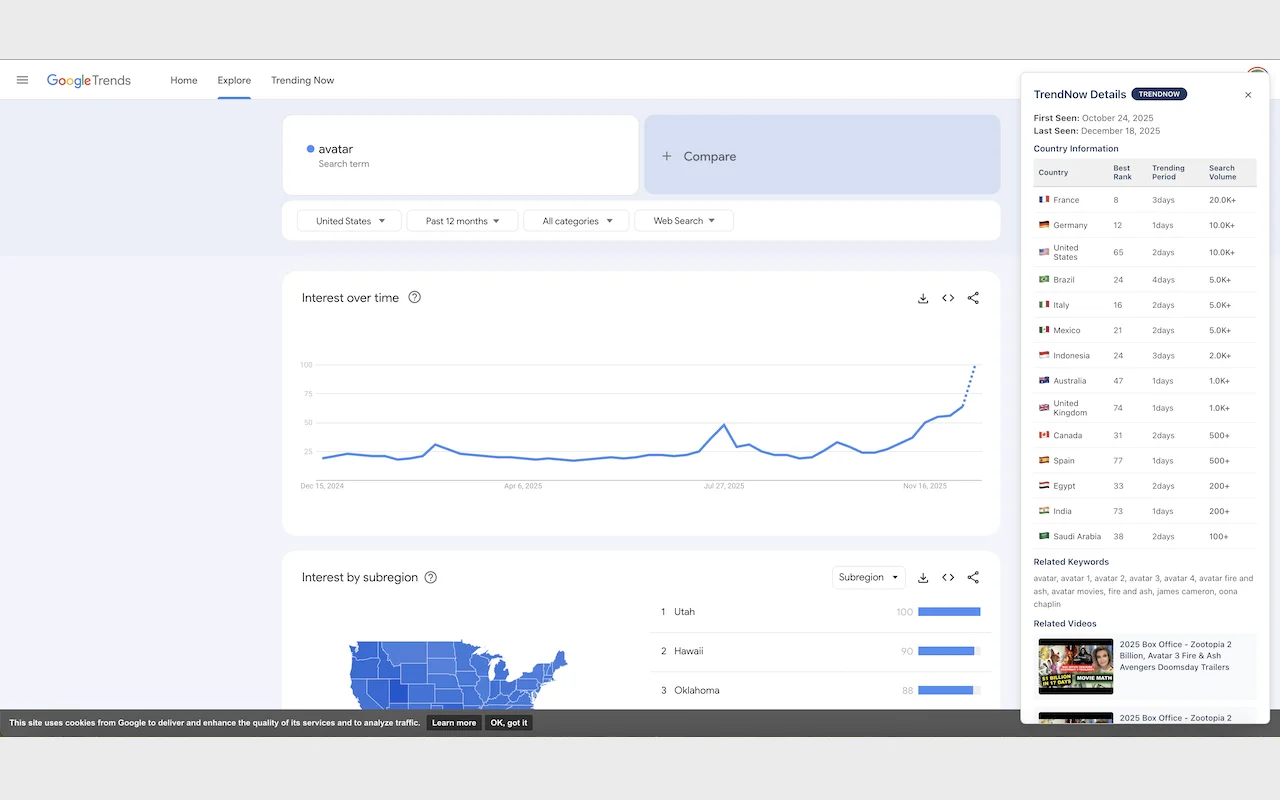Open the help tooltip for Interest over time
This screenshot has height=800, width=1280.
(414, 296)
